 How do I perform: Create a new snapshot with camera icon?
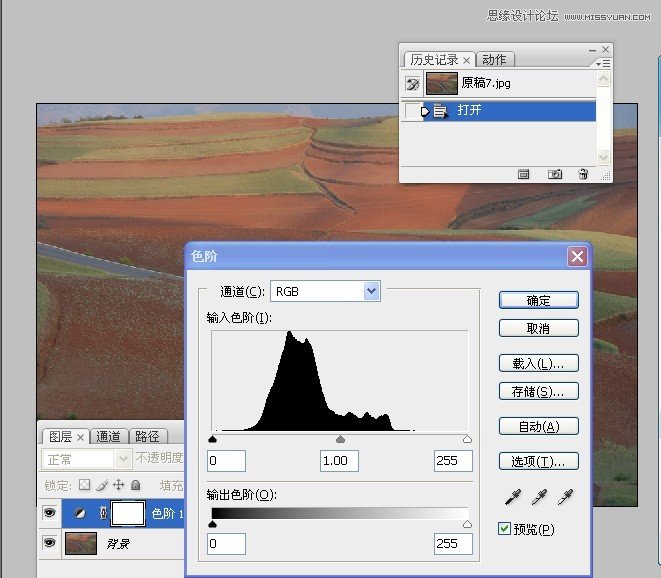coord(555,174)
